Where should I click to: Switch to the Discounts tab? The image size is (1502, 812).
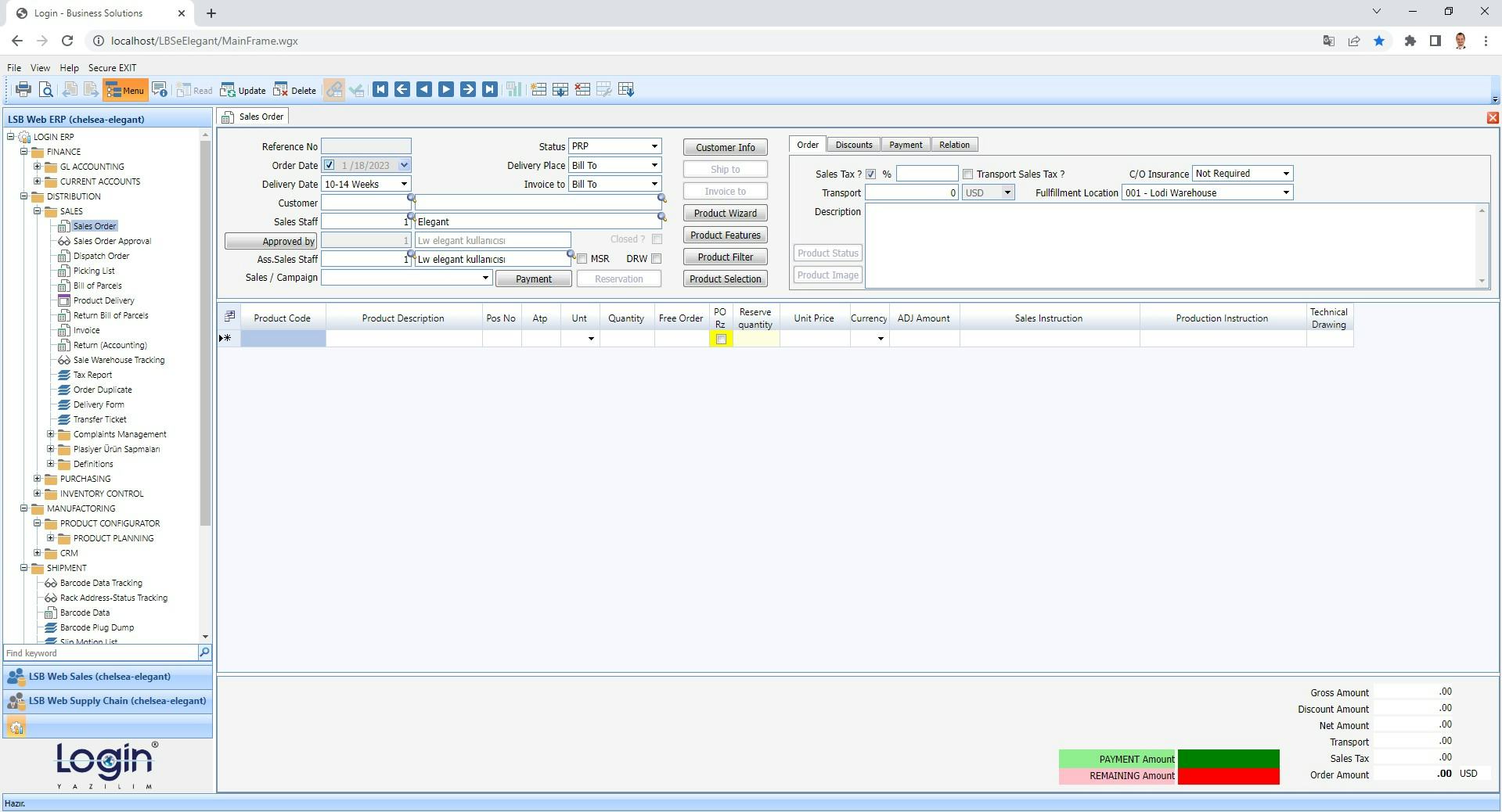tap(853, 144)
